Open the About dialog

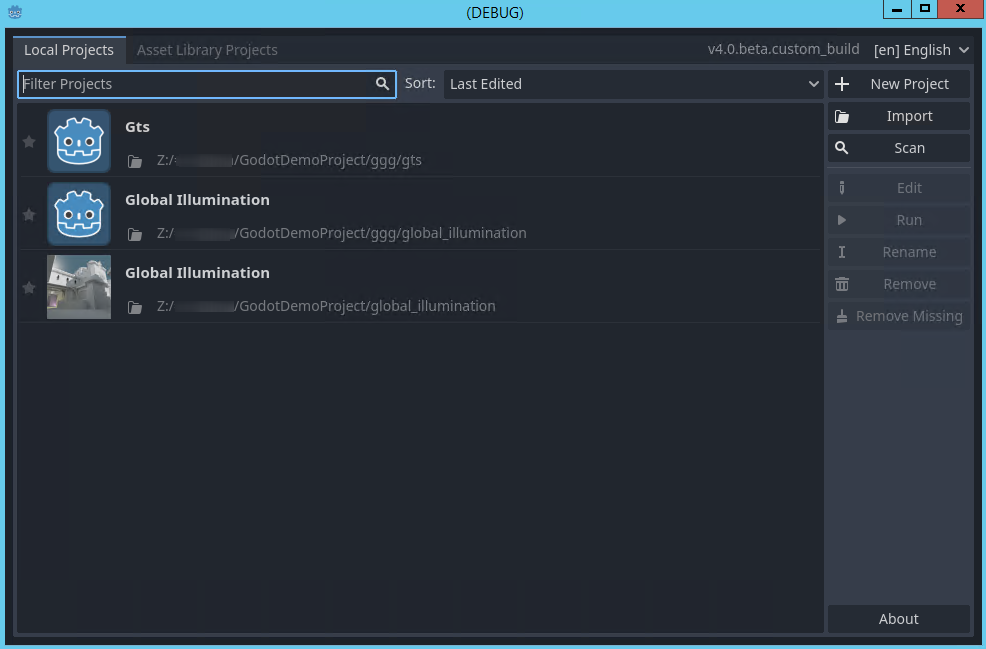click(899, 619)
